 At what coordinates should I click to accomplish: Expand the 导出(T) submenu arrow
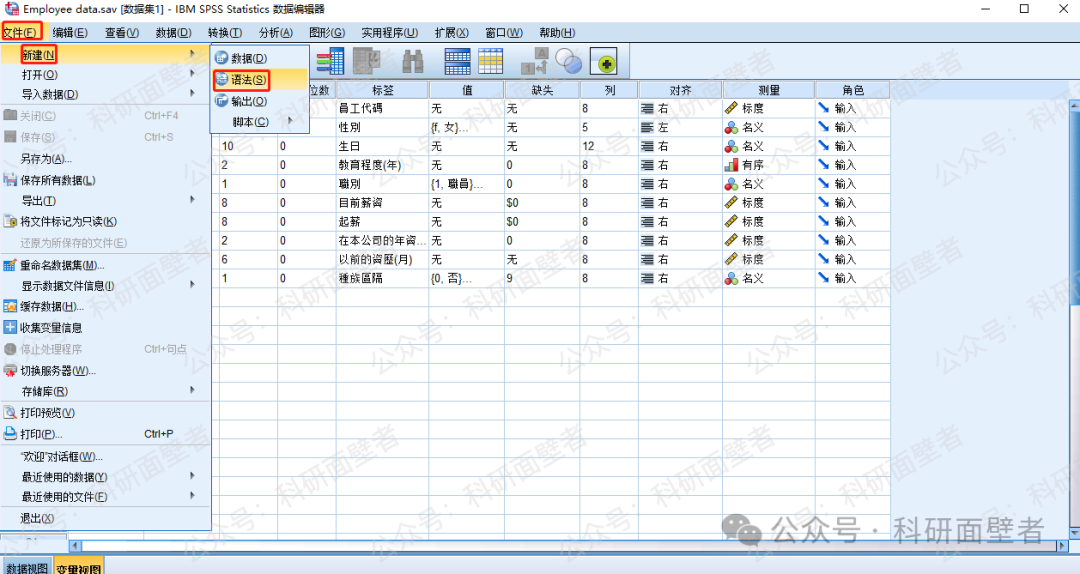click(x=192, y=200)
